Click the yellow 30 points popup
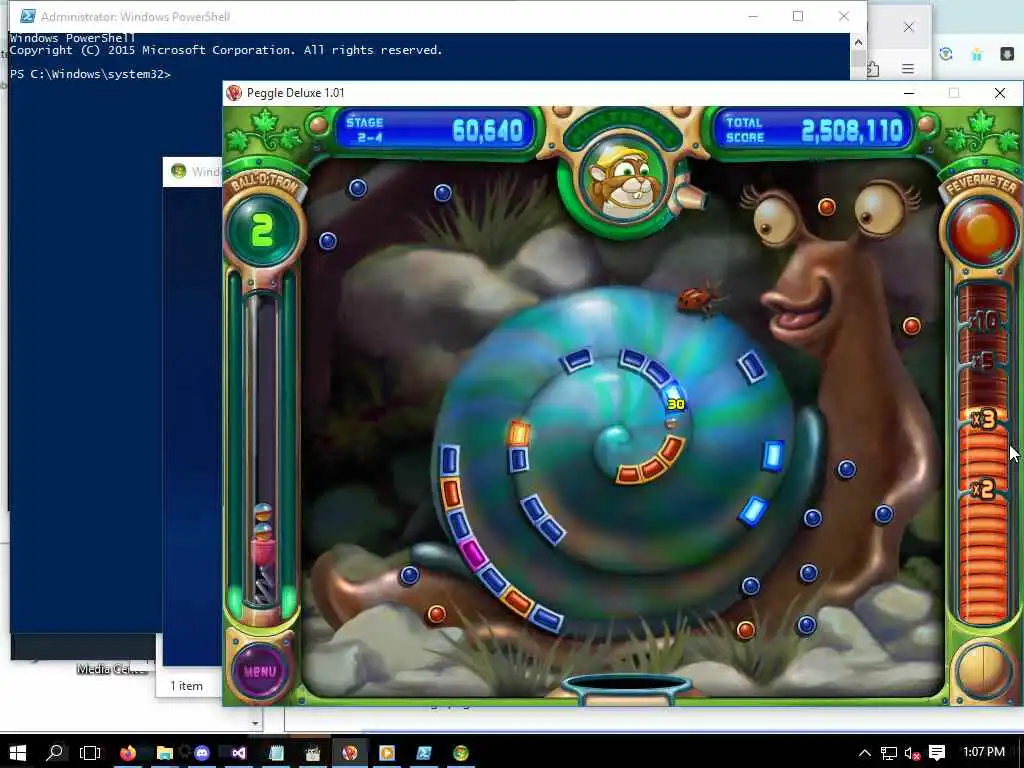Viewport: 1024px width, 768px height. click(676, 404)
